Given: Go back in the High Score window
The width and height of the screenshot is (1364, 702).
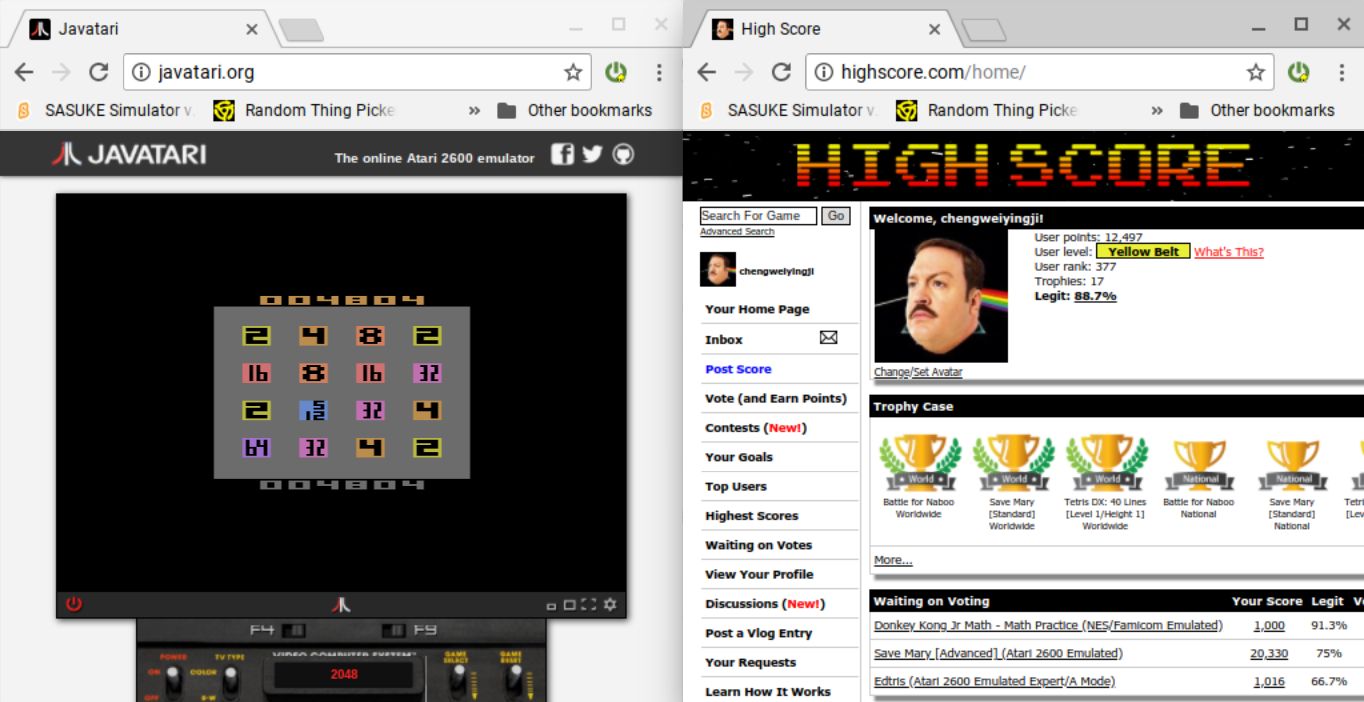Looking at the screenshot, I should point(706,72).
